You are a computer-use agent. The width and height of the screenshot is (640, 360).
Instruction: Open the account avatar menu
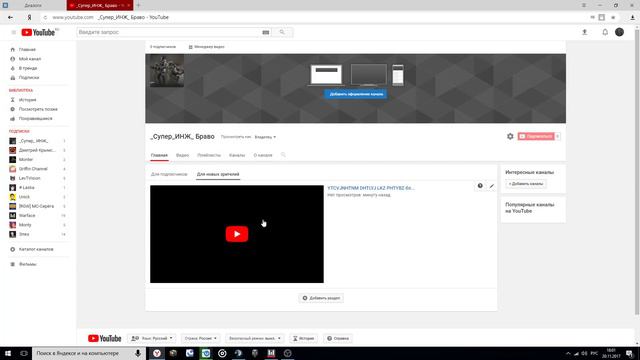click(x=619, y=32)
